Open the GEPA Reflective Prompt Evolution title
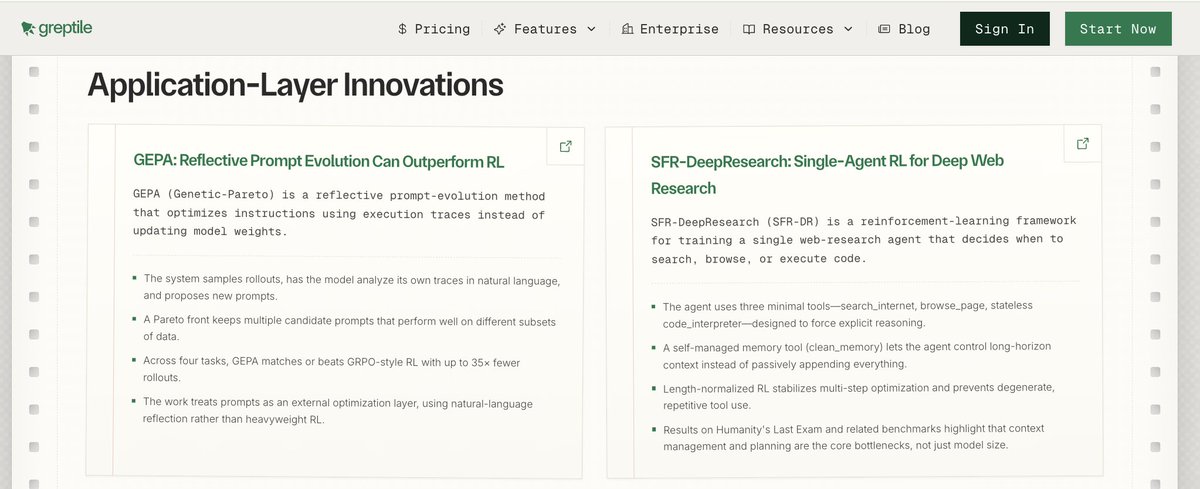Viewport: 1200px width, 489px height. (x=319, y=161)
